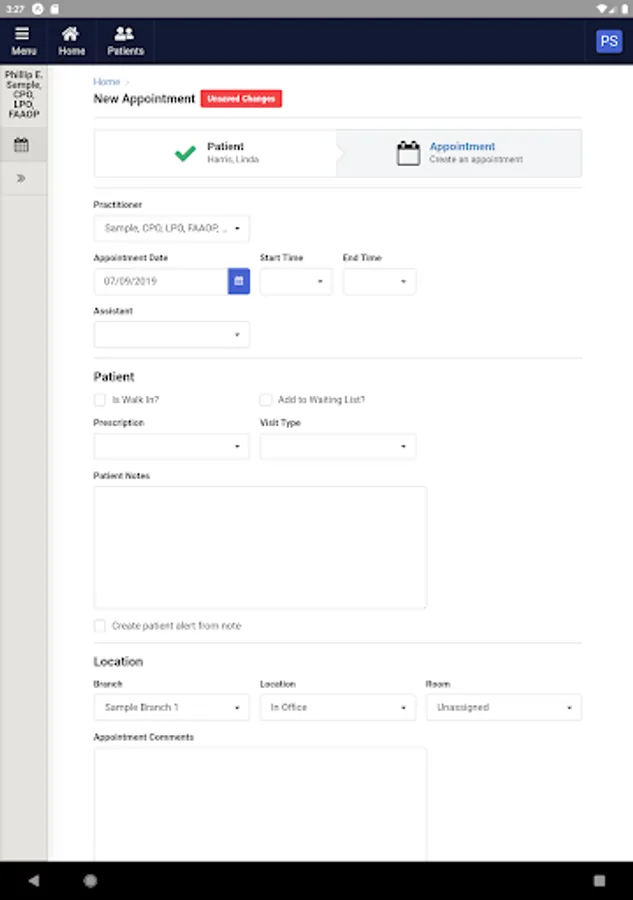The image size is (633, 900).
Task: Open the Appointment Date calendar picker
Action: click(239, 282)
